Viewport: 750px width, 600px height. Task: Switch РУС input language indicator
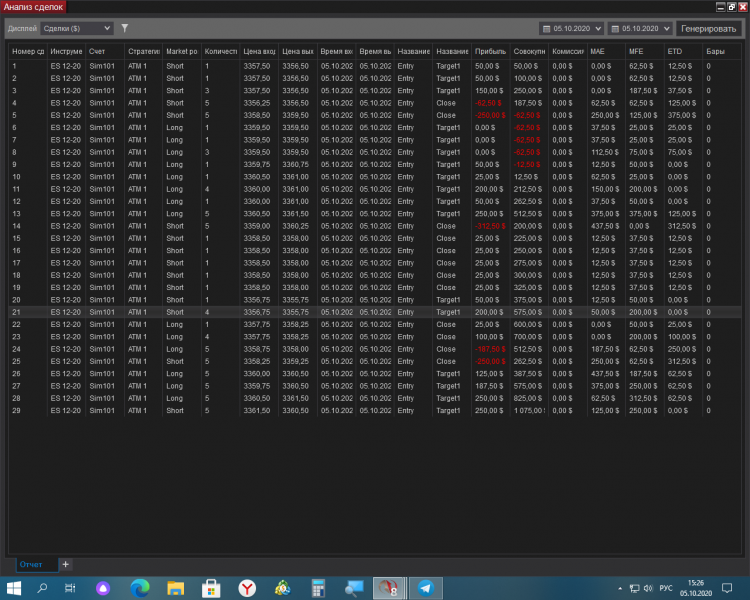666,589
